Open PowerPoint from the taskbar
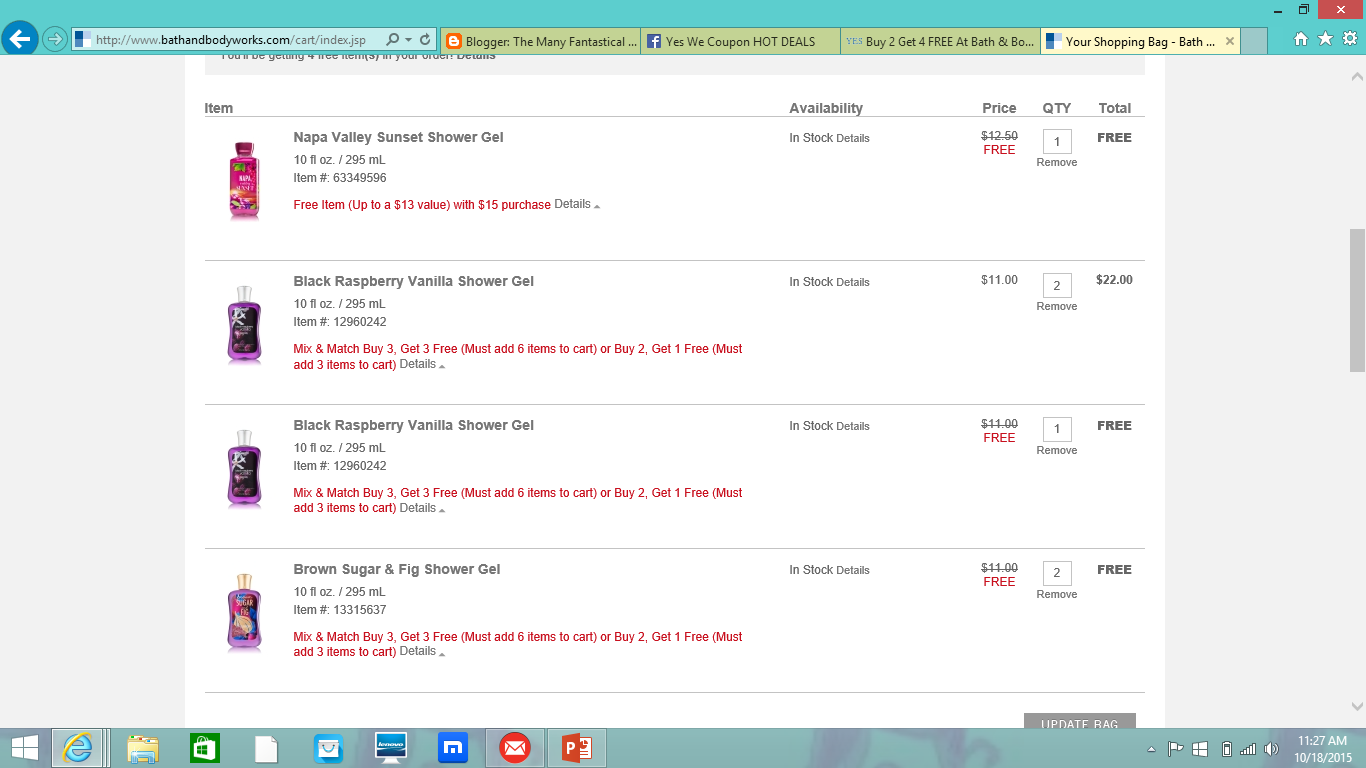1366x768 pixels. pos(577,748)
